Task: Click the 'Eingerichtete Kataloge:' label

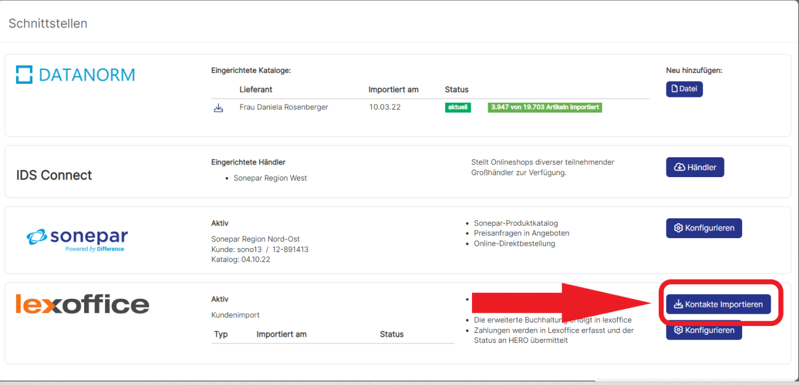Action: (x=251, y=70)
